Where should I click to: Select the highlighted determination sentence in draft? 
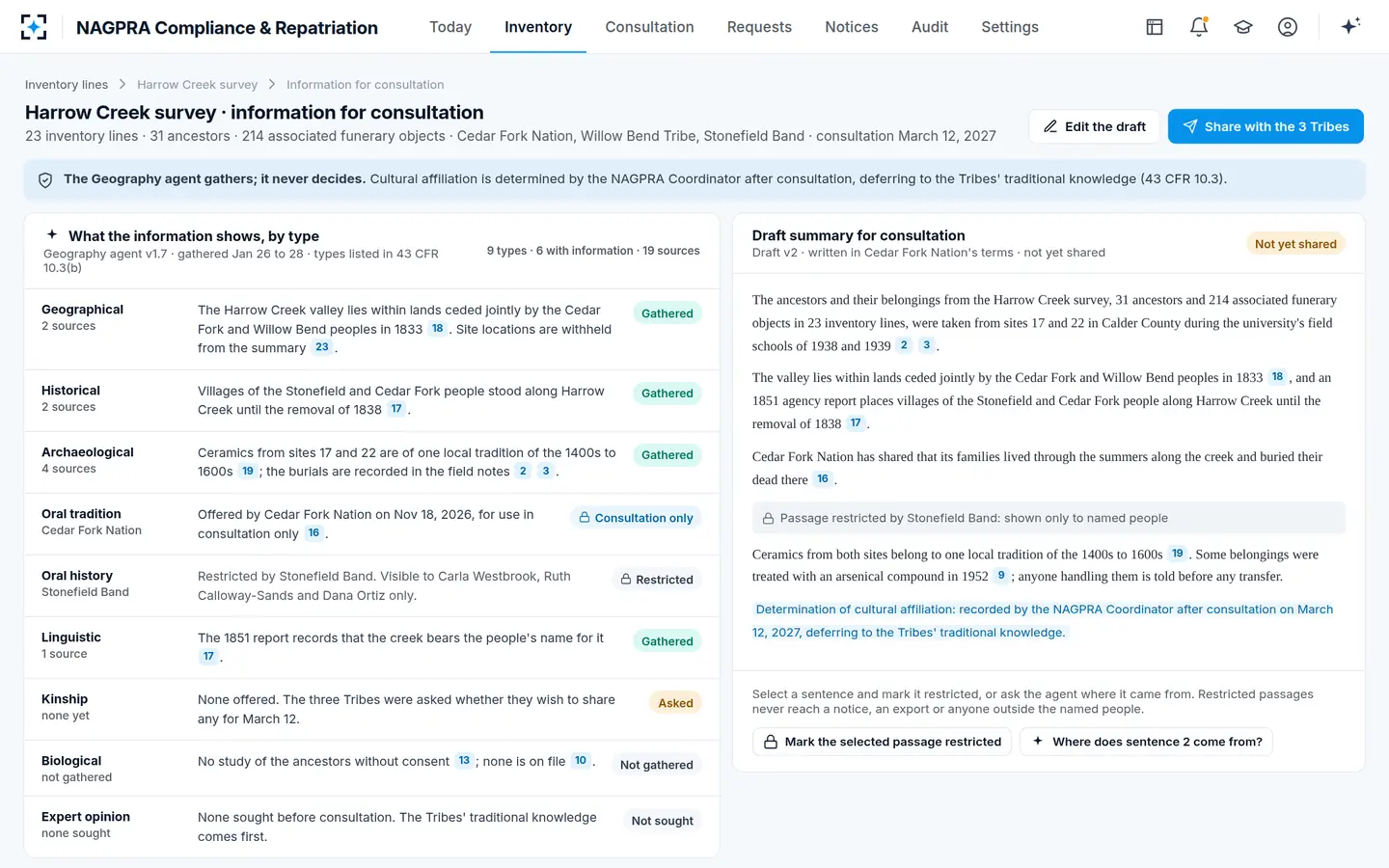pyautogui.click(x=1043, y=621)
